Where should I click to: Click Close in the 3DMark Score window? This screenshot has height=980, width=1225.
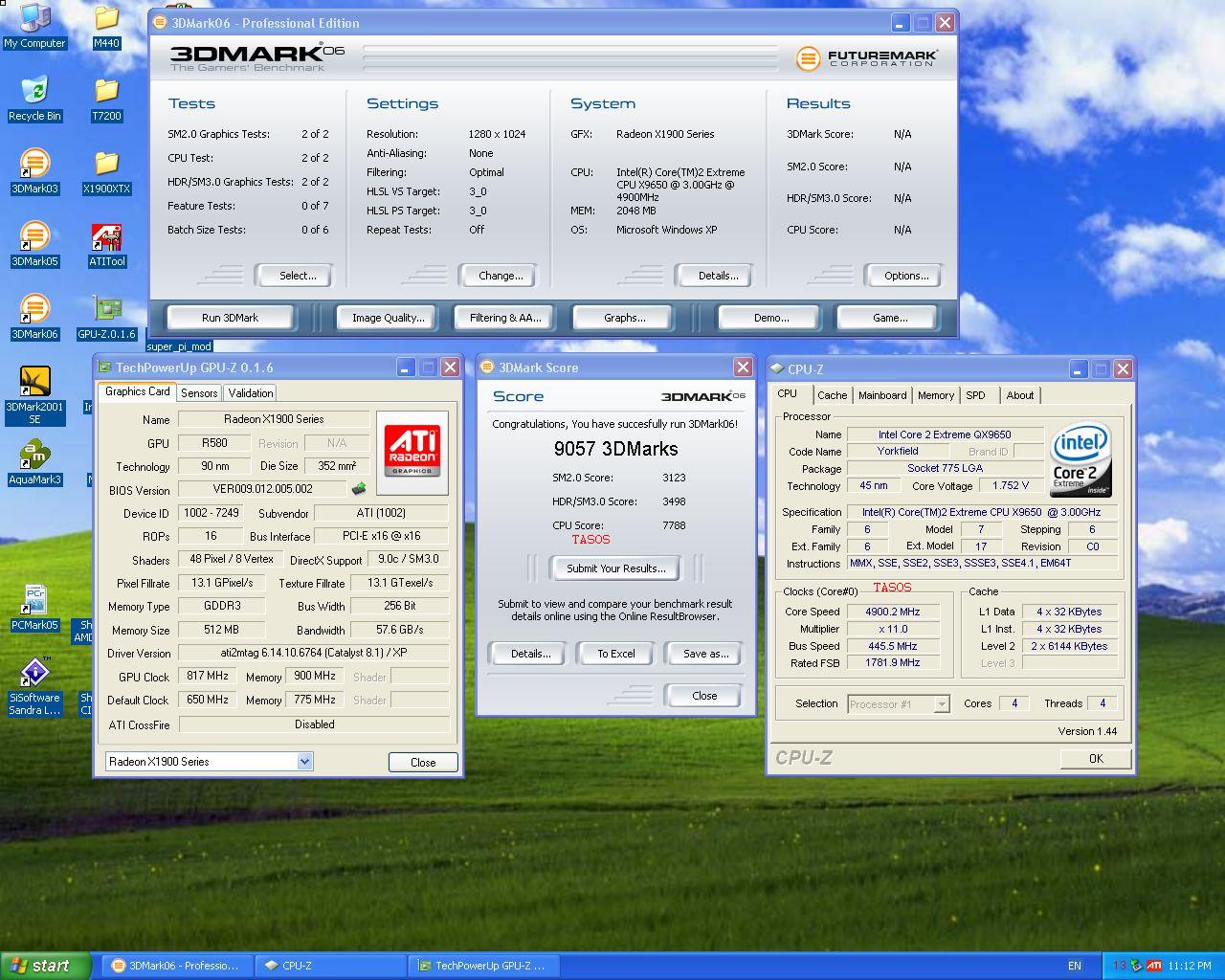coord(704,696)
